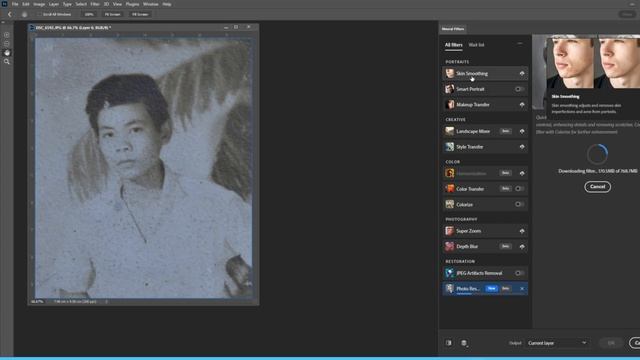Screen dimensions: 640x360
Task: Click the subtract-from-selection tool icon
Action: click(x=7, y=44)
